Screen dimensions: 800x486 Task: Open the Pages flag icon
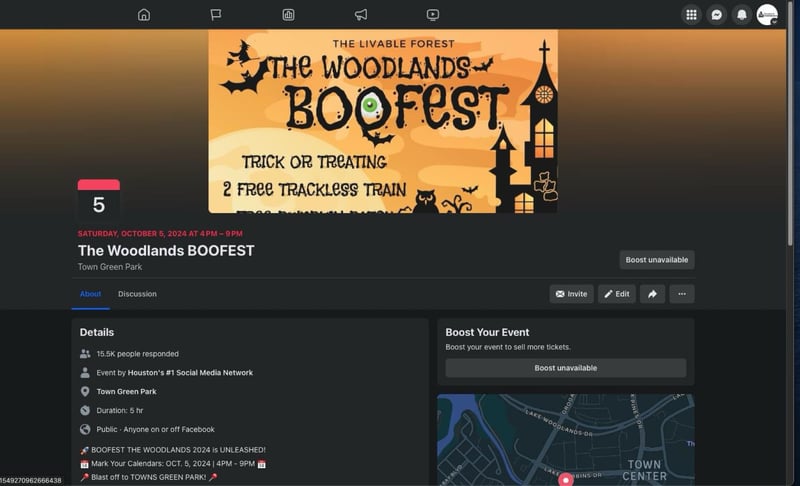tap(216, 15)
